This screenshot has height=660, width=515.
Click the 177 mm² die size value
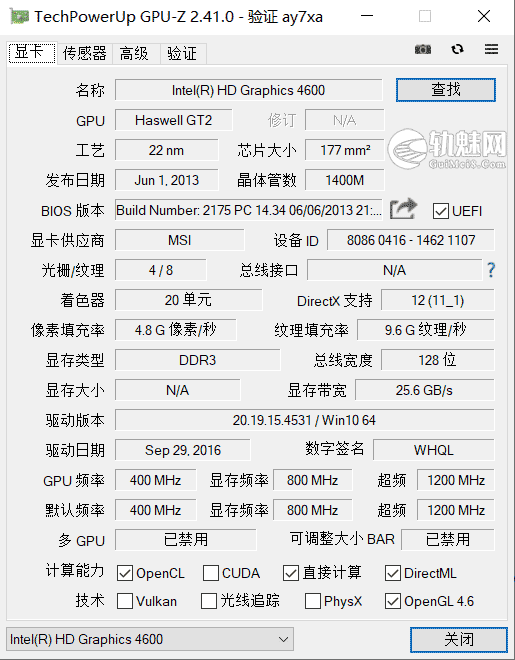pyautogui.click(x=345, y=150)
